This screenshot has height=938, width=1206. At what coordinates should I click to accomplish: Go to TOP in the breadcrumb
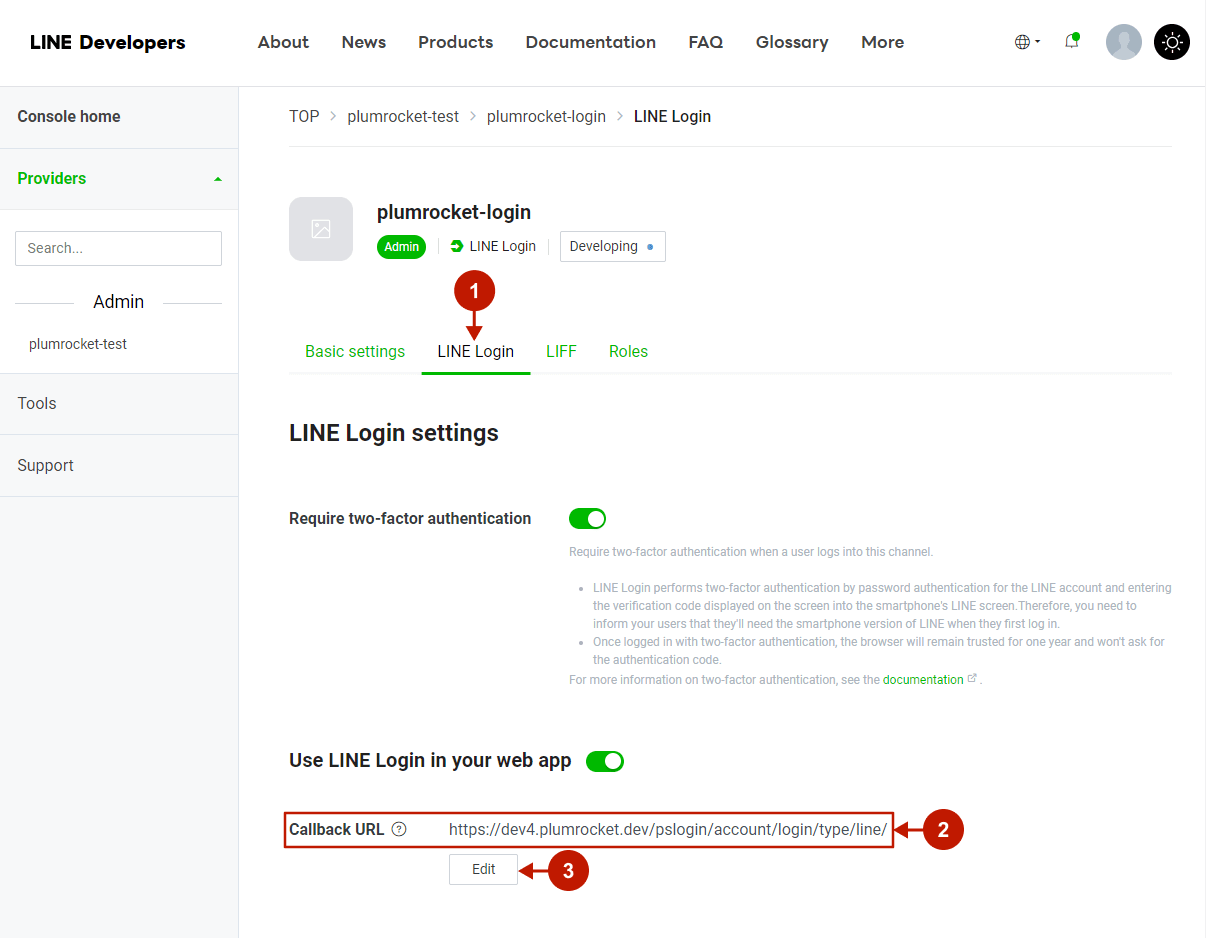(304, 116)
